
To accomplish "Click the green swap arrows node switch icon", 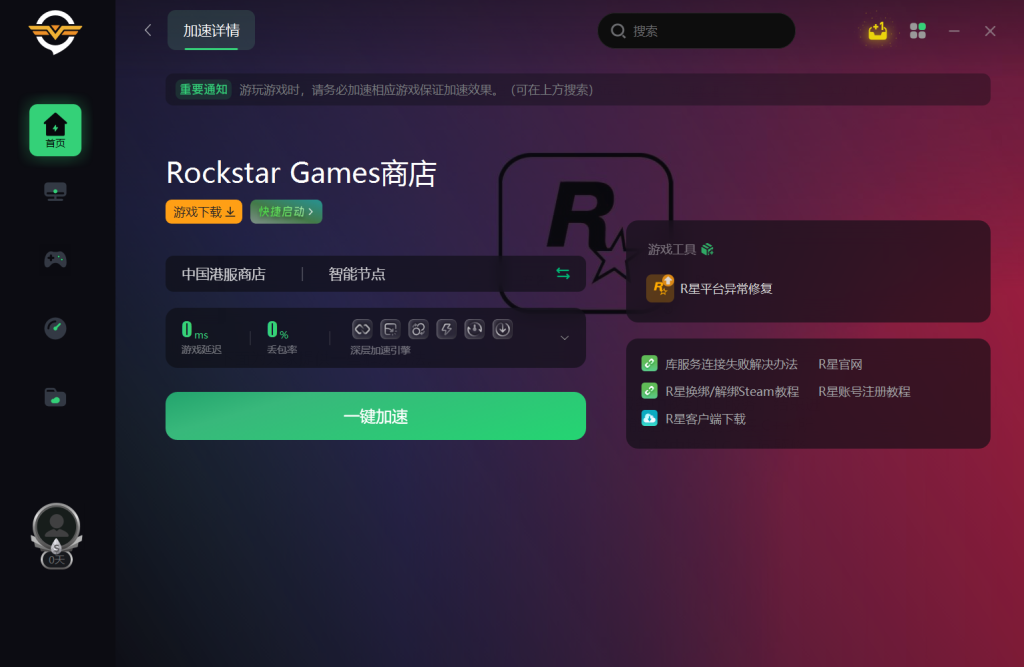I will tap(563, 273).
